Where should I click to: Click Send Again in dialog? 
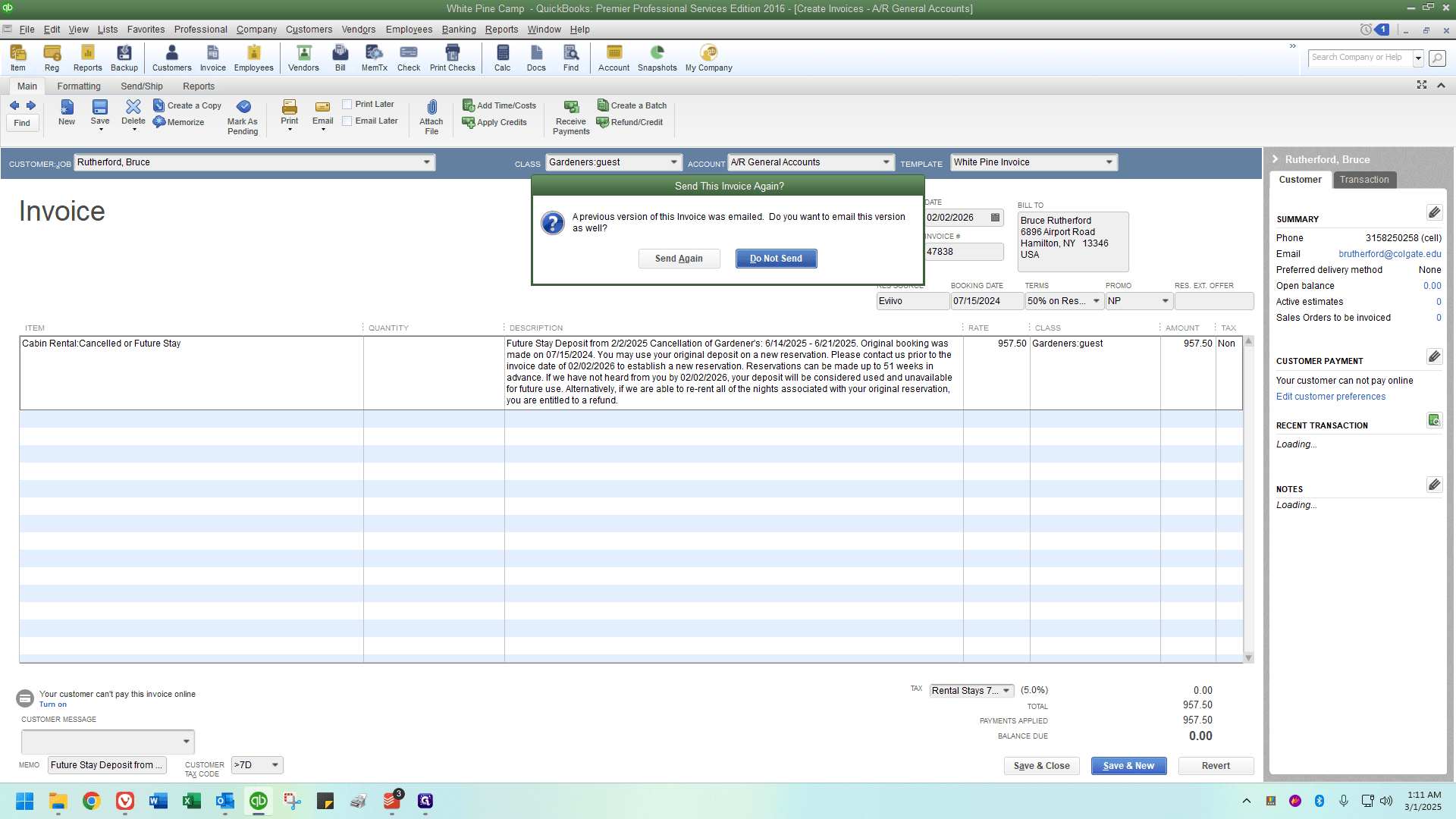click(679, 259)
